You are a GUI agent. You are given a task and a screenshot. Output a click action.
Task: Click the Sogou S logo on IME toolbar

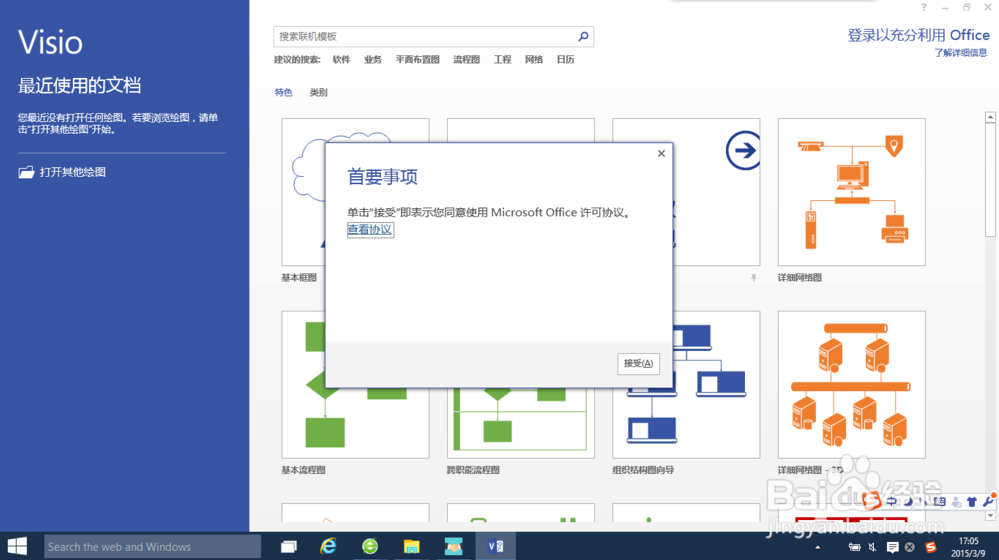pos(872,501)
